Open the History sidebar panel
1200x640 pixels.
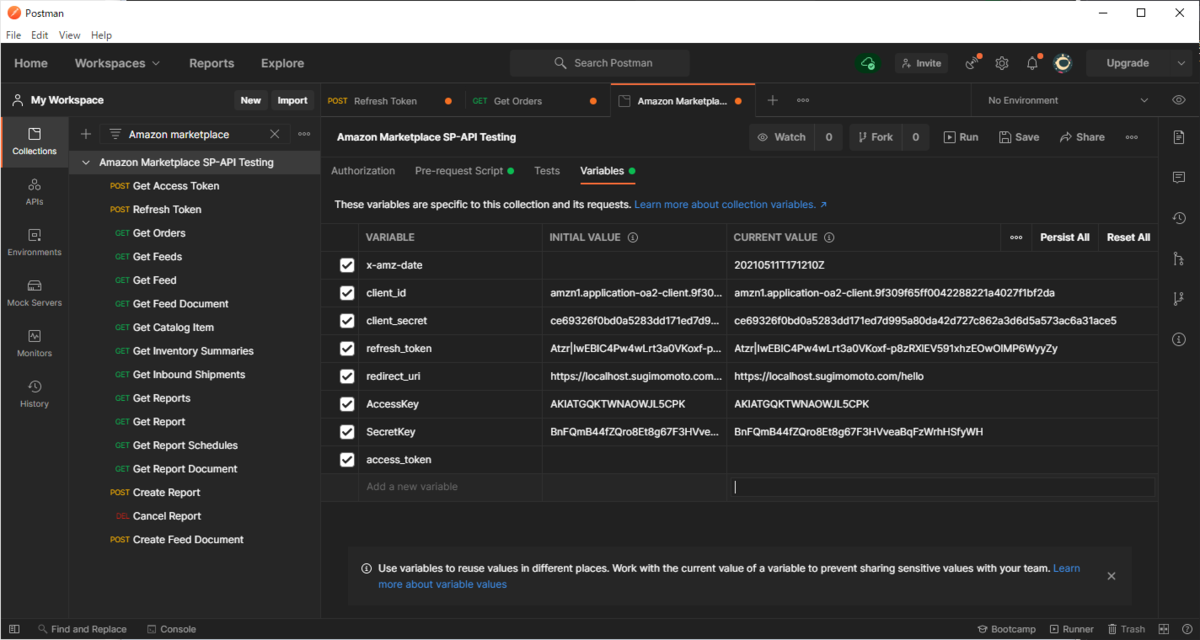[x=34, y=394]
